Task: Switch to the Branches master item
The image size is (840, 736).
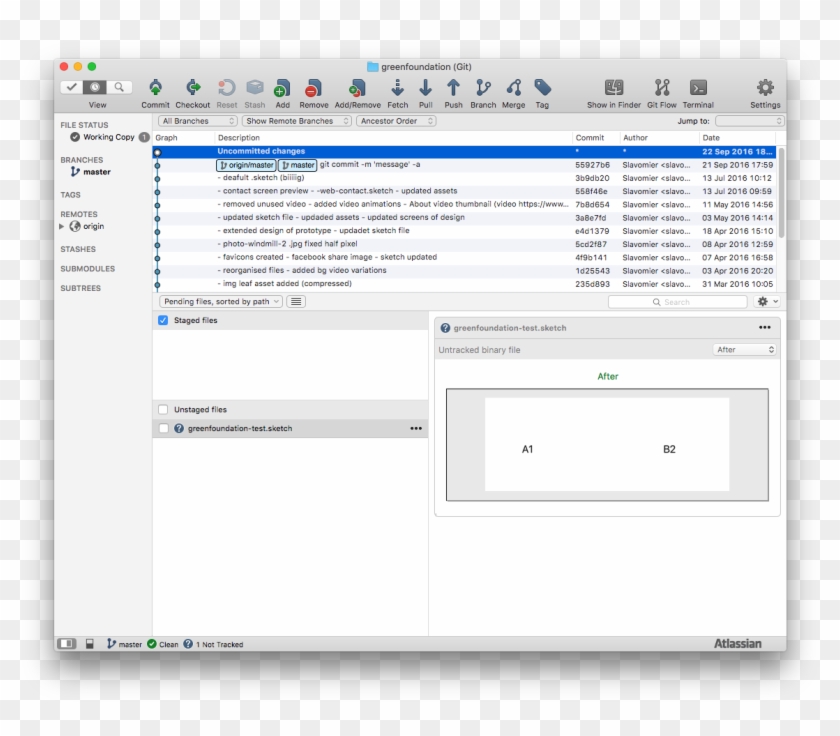Action: coord(96,171)
